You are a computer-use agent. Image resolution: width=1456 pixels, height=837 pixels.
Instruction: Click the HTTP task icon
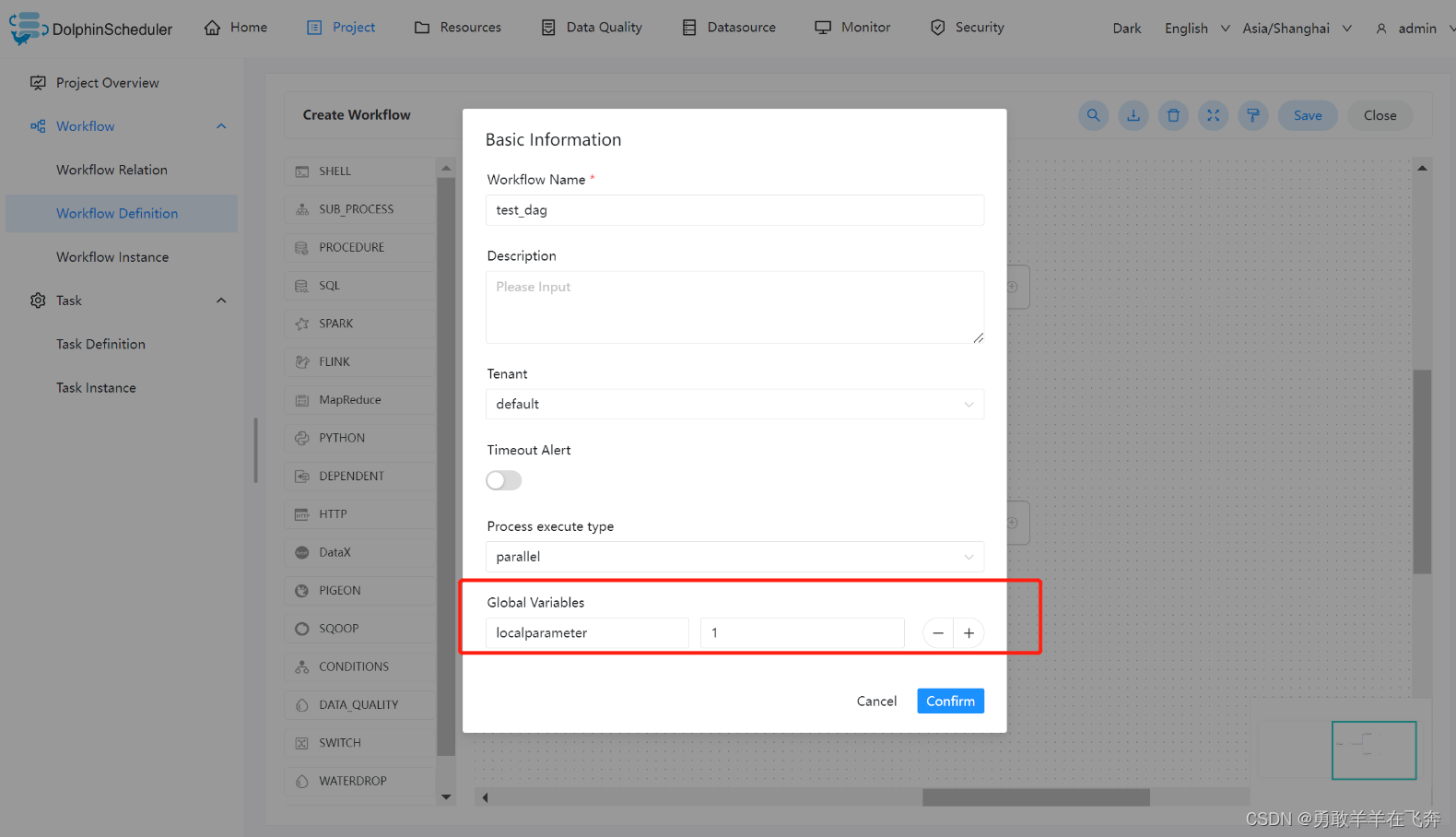tap(301, 514)
